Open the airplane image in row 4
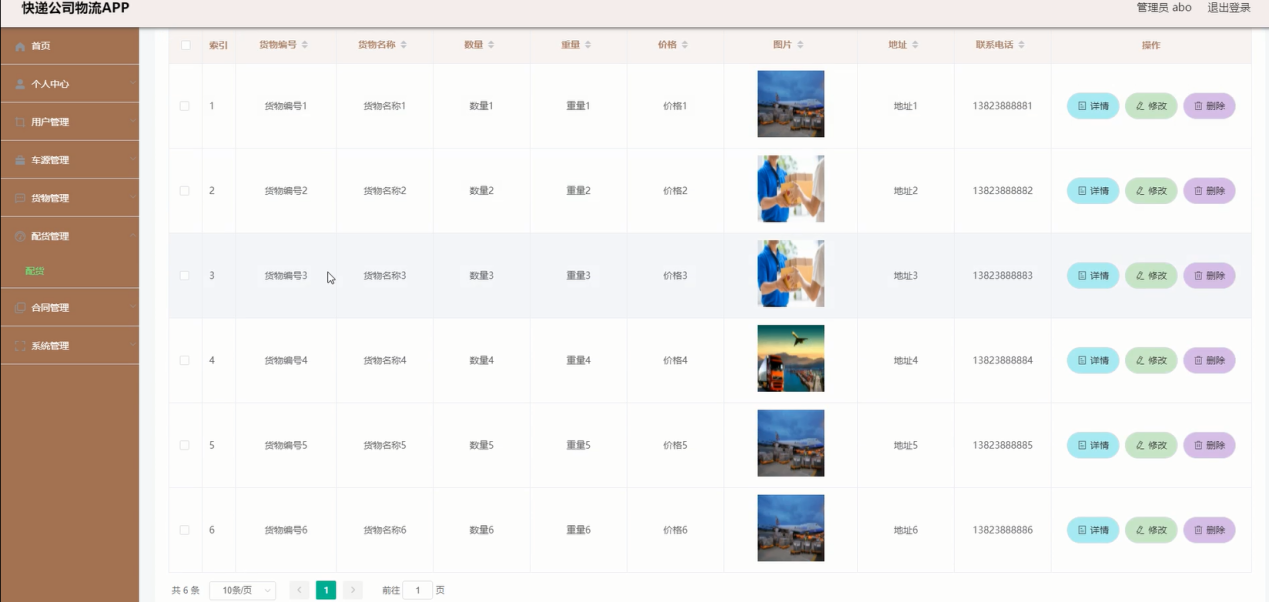 pyautogui.click(x=791, y=358)
